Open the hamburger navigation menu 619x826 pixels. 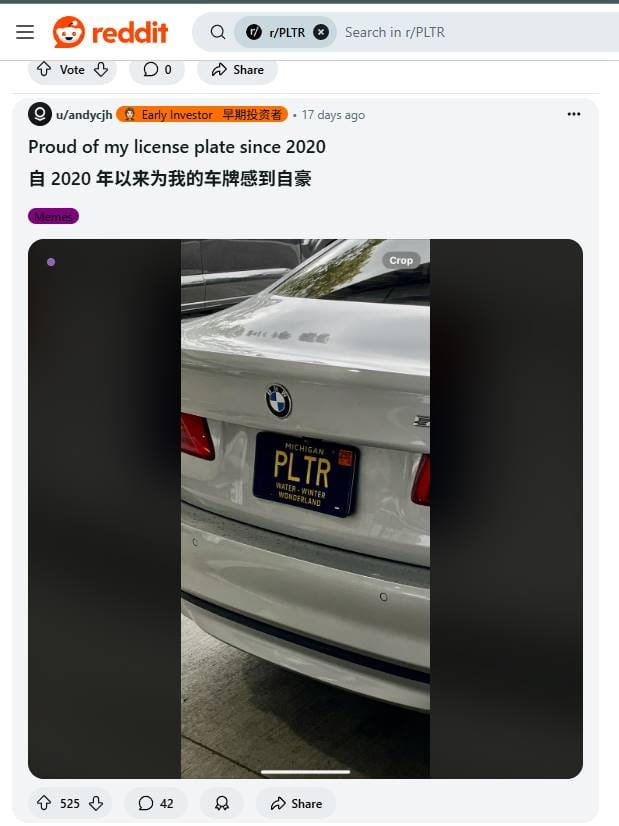point(25,32)
